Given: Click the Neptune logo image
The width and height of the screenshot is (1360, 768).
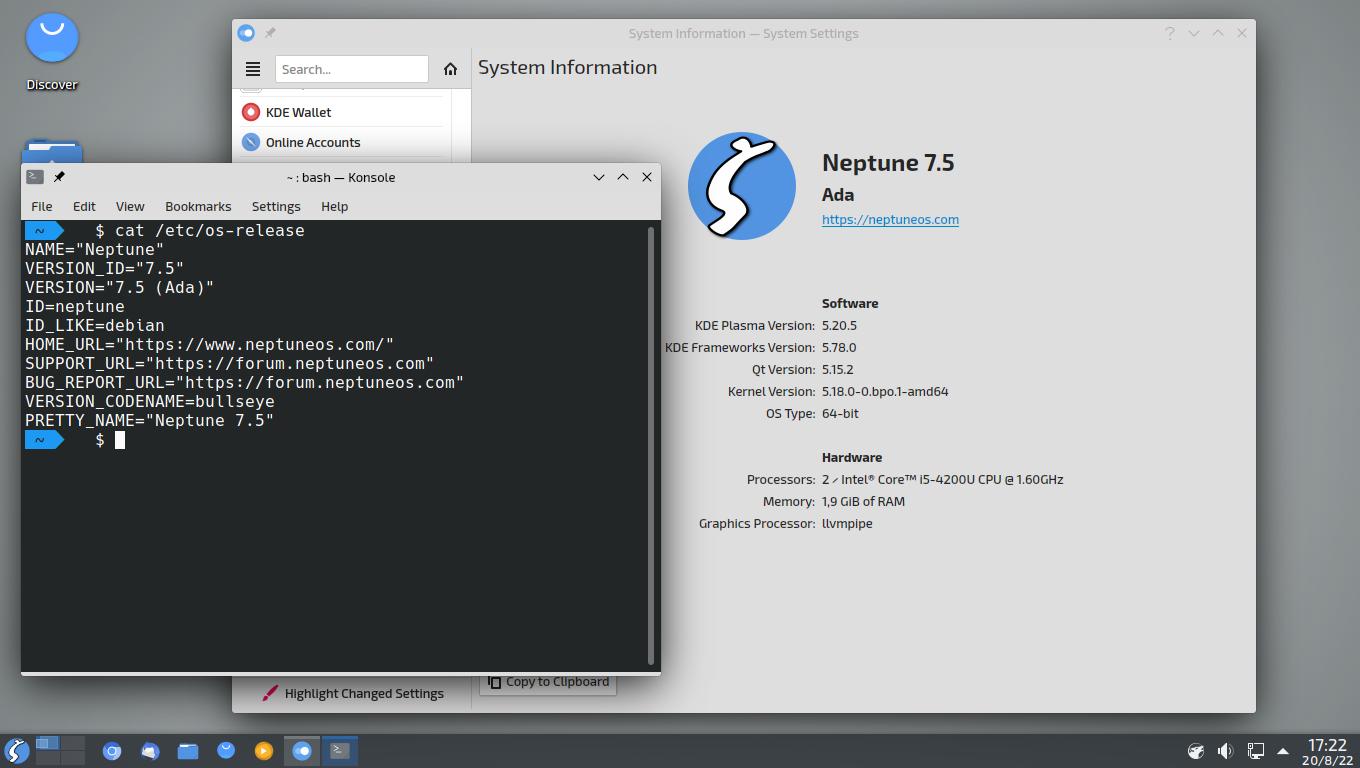Looking at the screenshot, I should (742, 186).
